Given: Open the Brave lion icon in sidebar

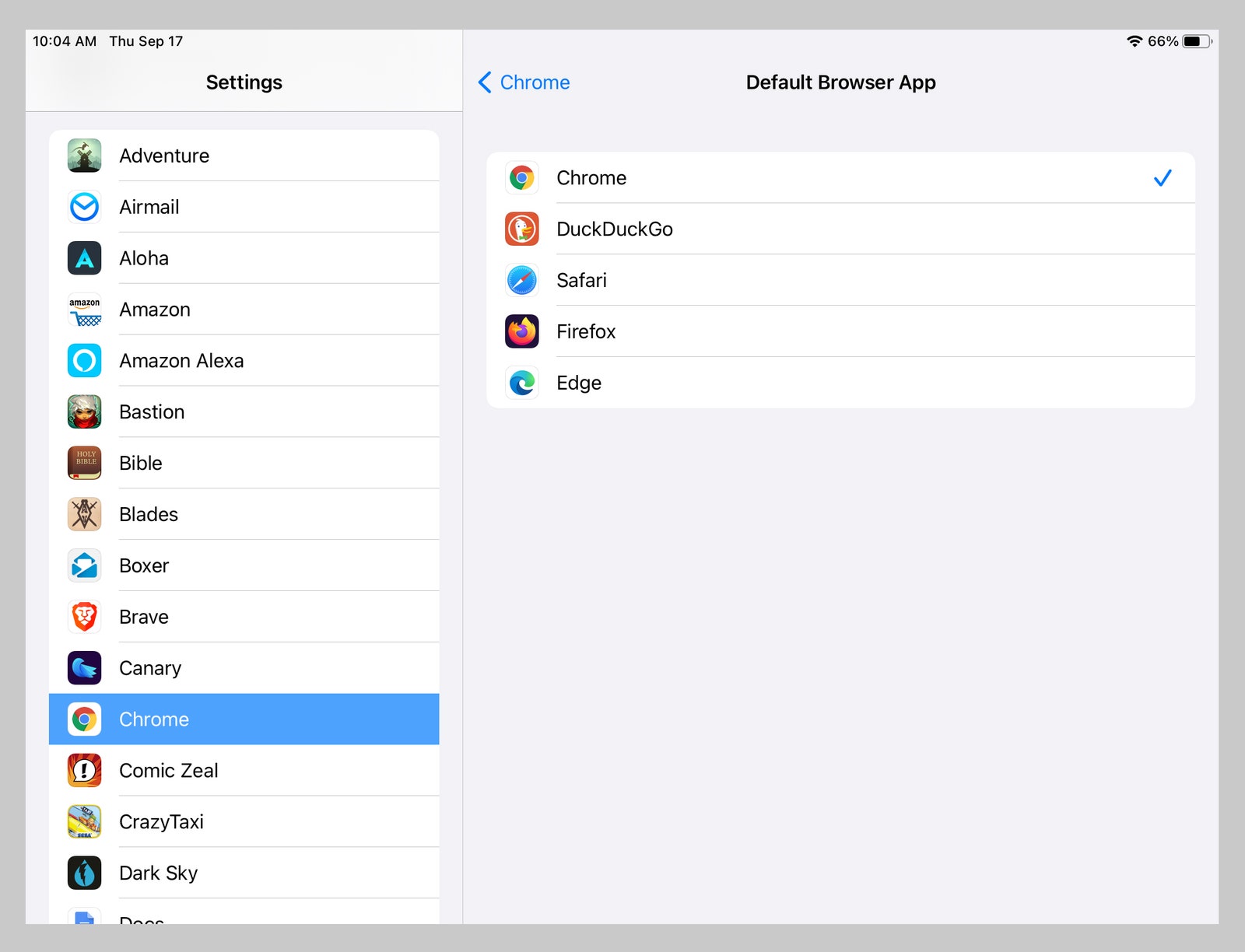Looking at the screenshot, I should coord(84,617).
